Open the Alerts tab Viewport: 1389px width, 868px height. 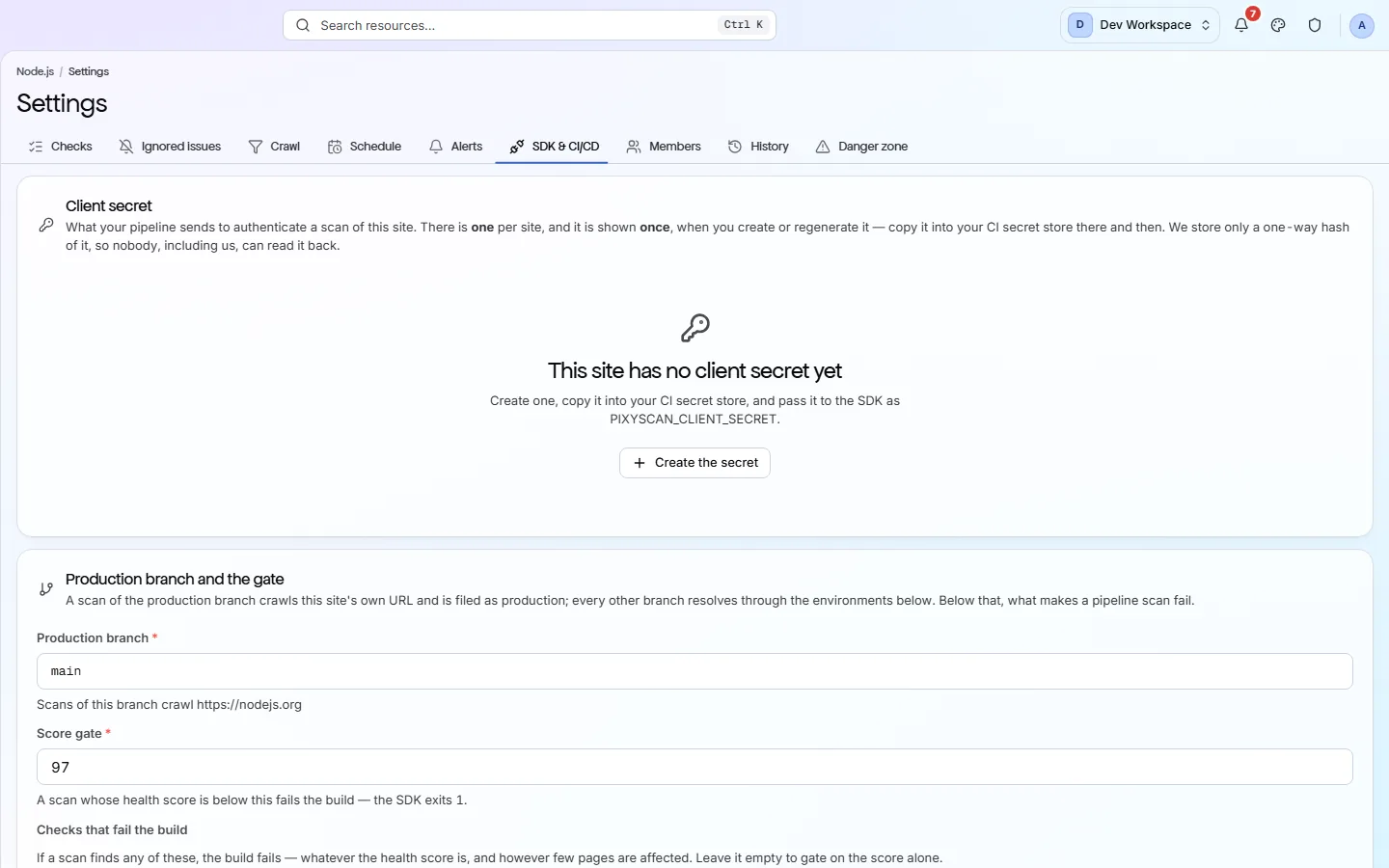coord(455,147)
